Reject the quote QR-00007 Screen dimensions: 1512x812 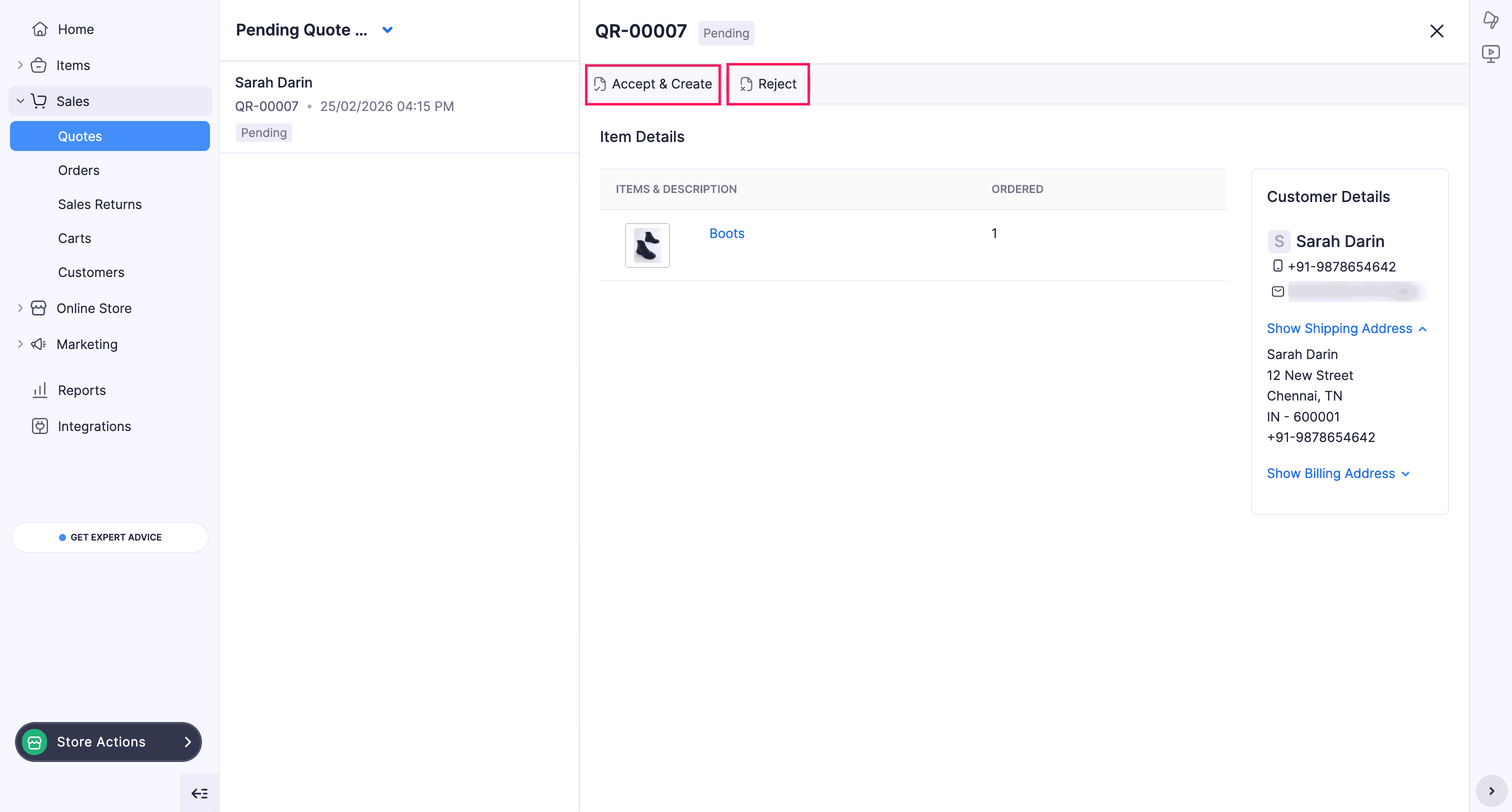pos(767,84)
